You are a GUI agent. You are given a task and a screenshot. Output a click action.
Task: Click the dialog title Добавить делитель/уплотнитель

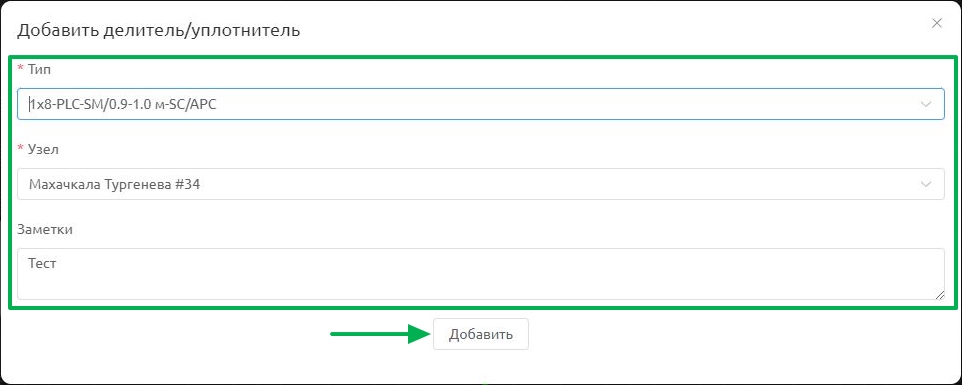(158, 30)
